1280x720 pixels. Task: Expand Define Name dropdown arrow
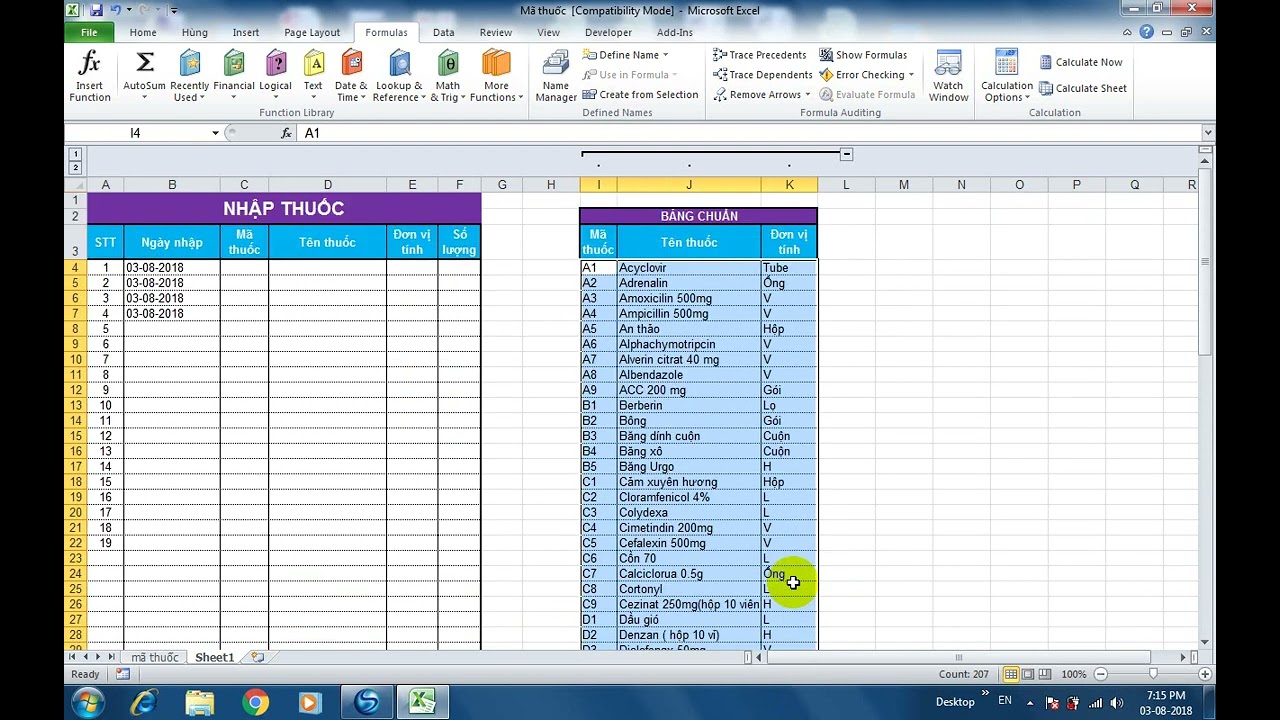[665, 55]
